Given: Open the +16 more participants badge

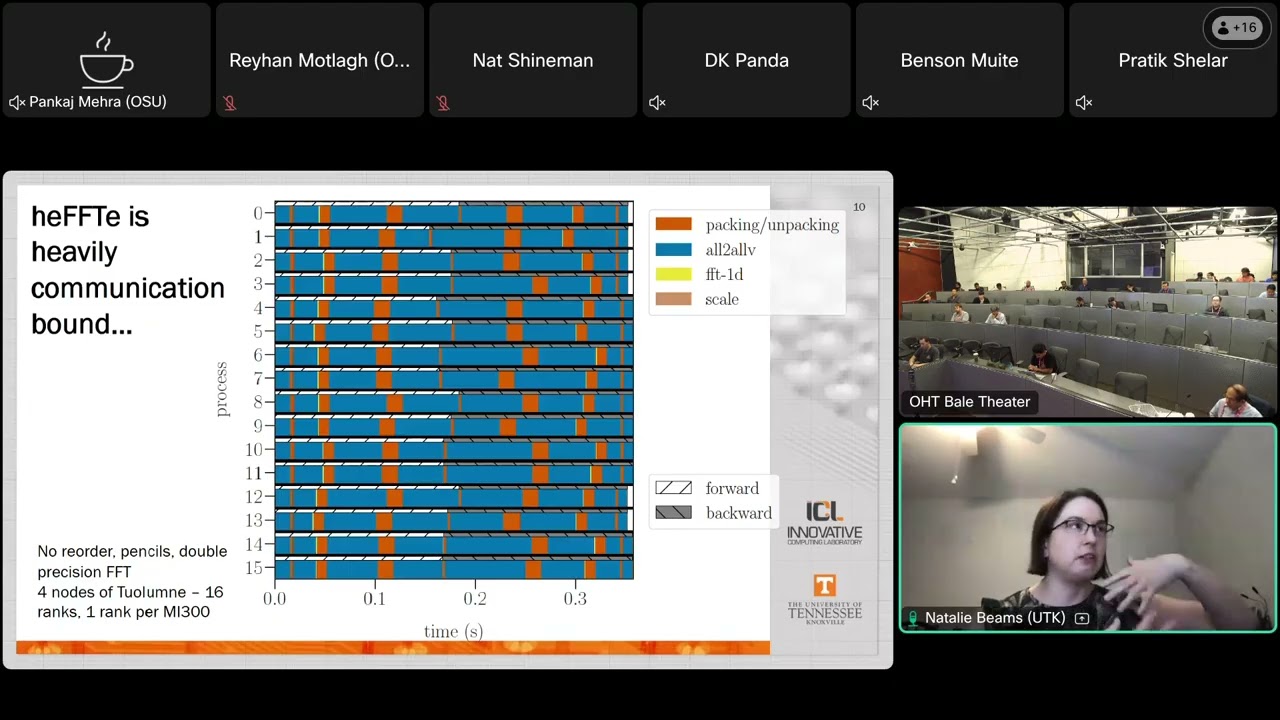Looking at the screenshot, I should pos(1235,28).
